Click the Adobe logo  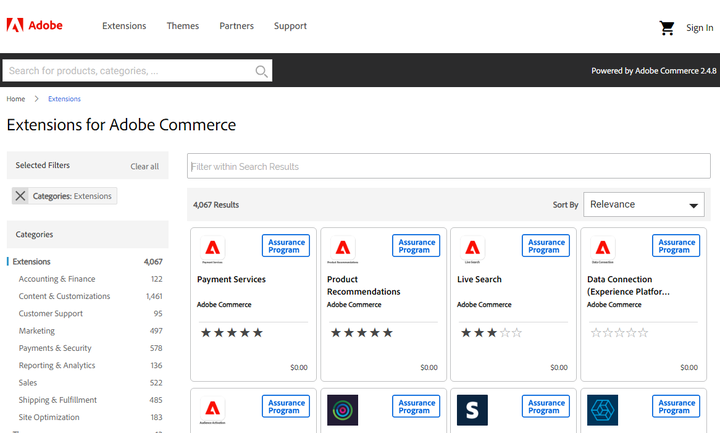click(x=34, y=25)
